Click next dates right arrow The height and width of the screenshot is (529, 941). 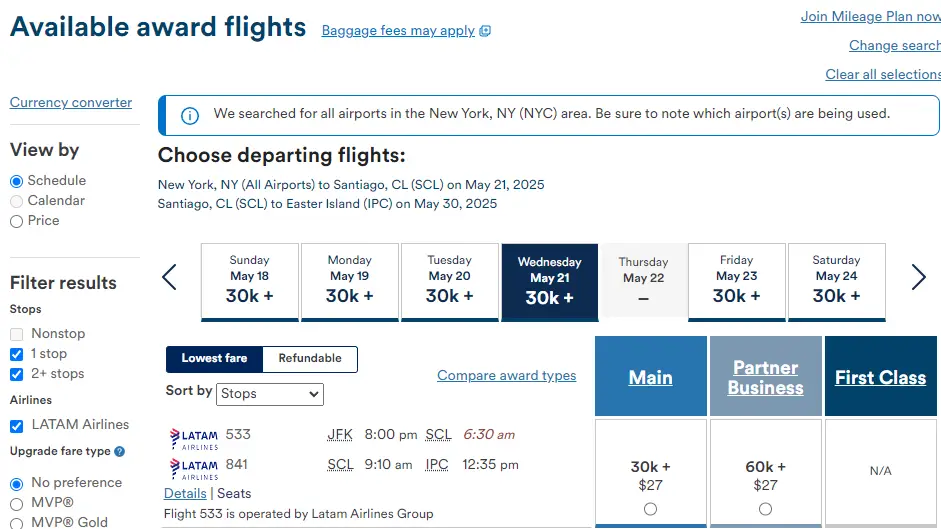918,277
